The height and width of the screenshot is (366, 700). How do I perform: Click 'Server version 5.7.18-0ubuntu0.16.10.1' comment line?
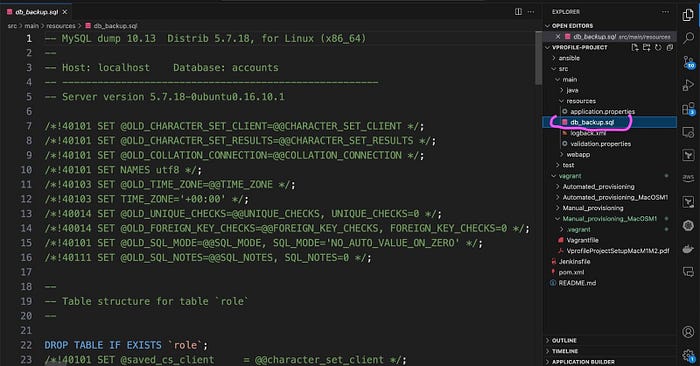click(164, 97)
